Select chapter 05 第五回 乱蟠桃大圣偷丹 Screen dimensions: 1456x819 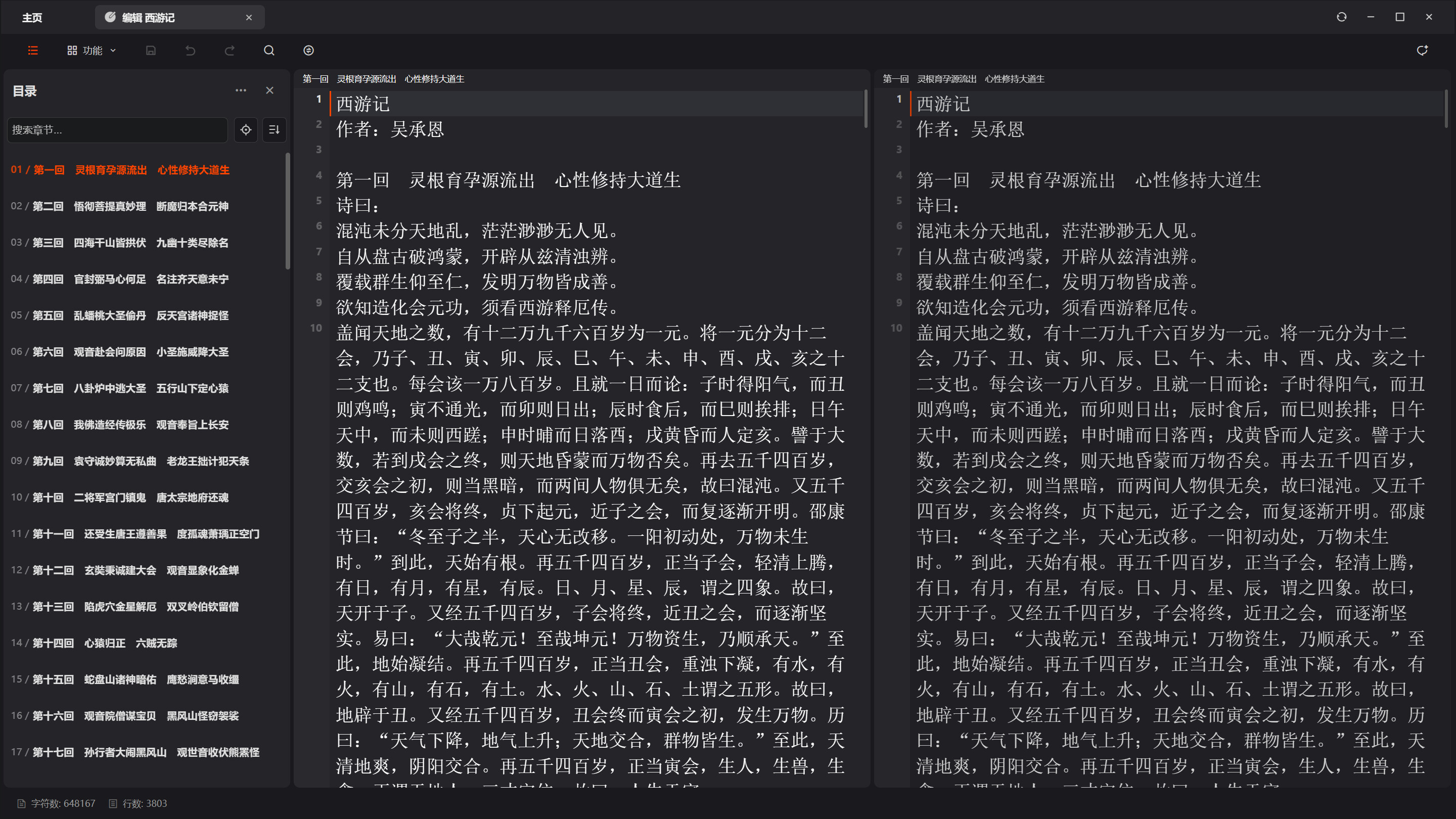[145, 315]
